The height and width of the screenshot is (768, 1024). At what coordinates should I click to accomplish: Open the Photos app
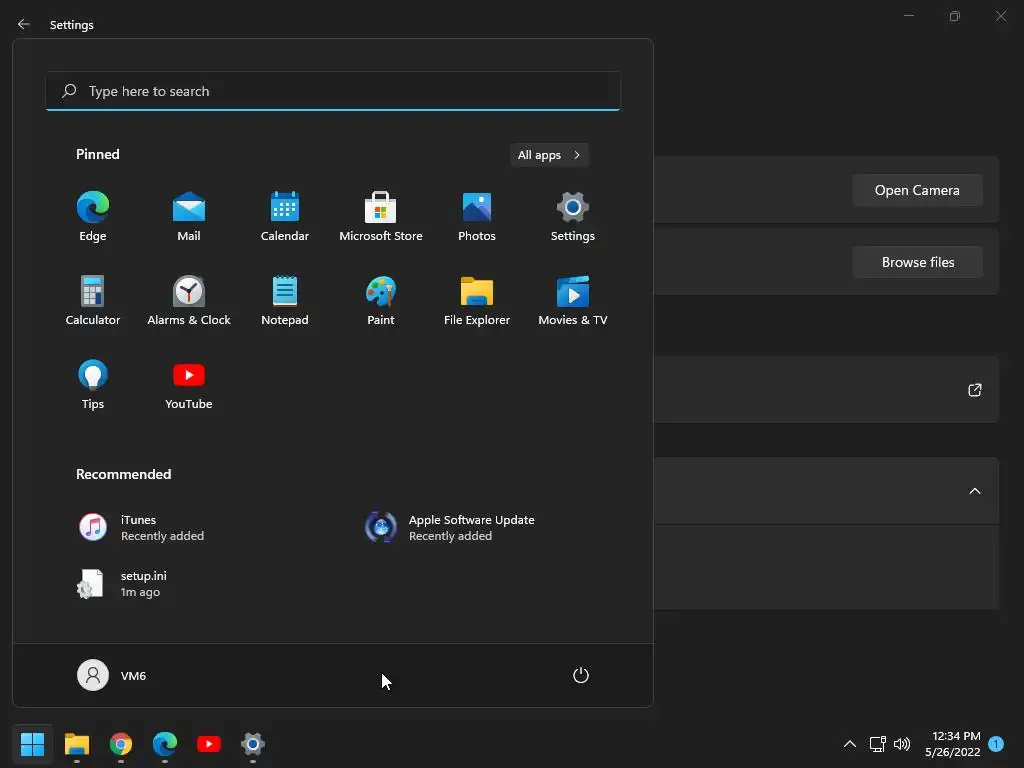point(477,217)
